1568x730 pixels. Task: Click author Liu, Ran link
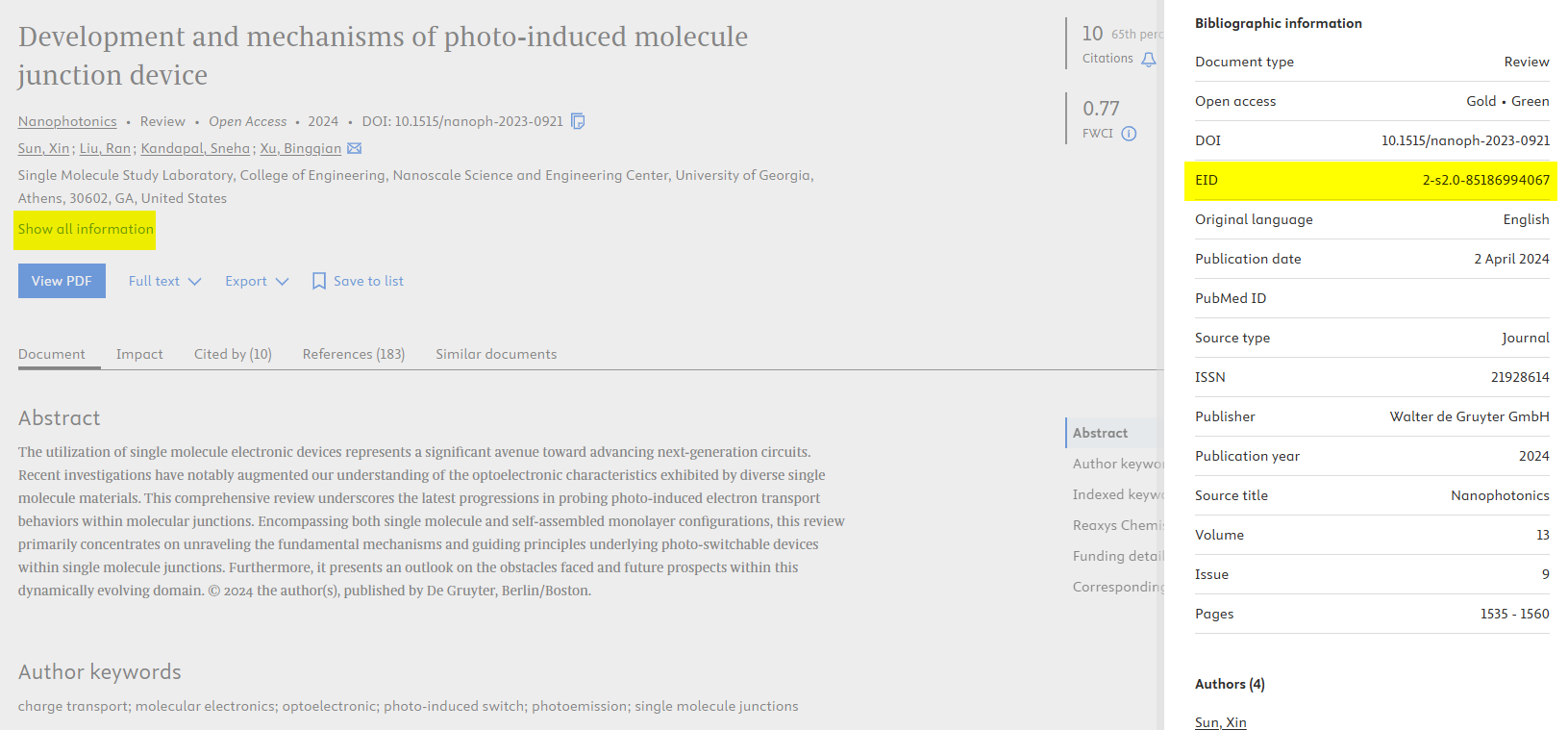(x=105, y=148)
